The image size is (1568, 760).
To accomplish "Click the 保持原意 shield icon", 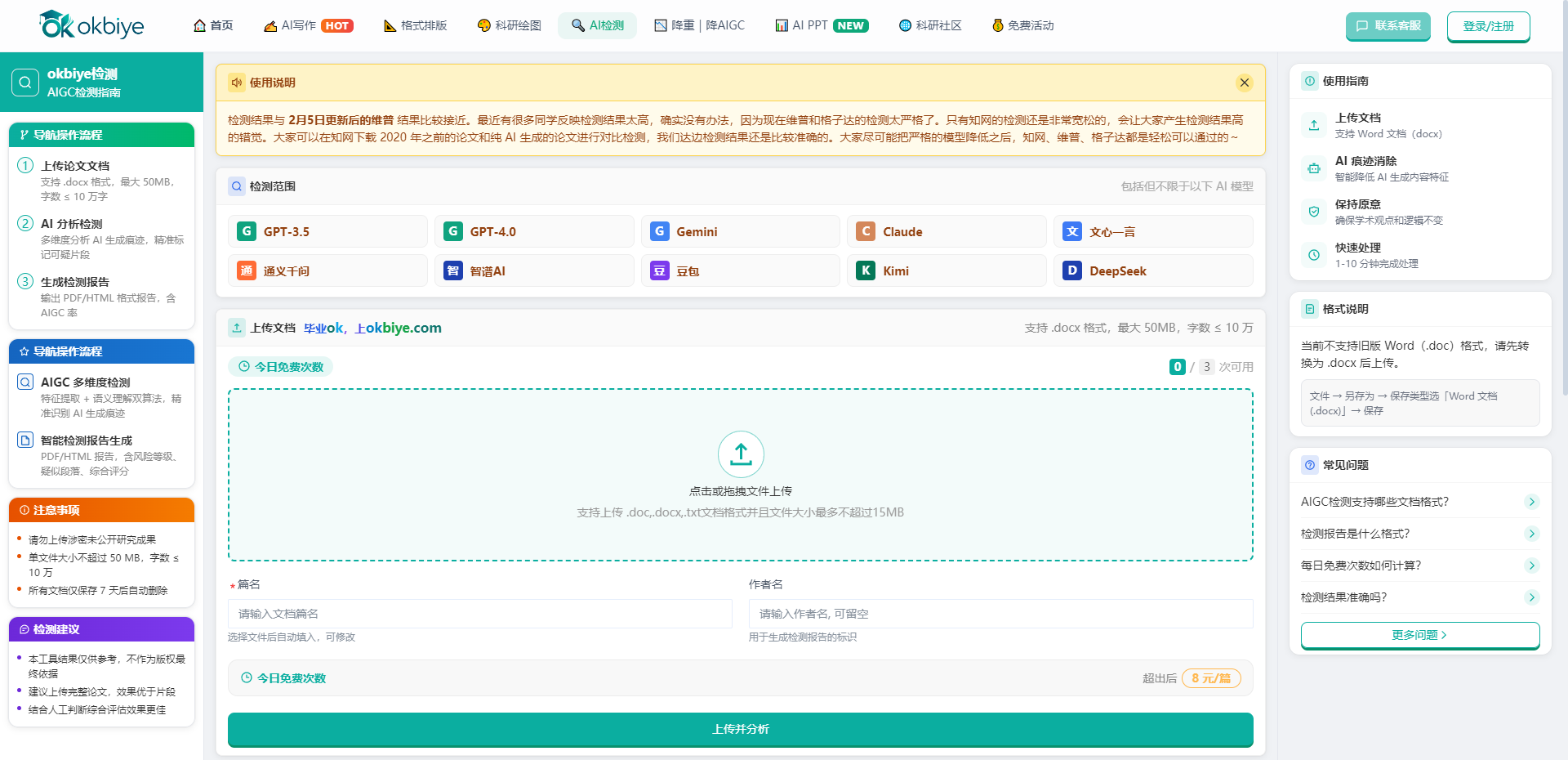I will coord(1314,212).
